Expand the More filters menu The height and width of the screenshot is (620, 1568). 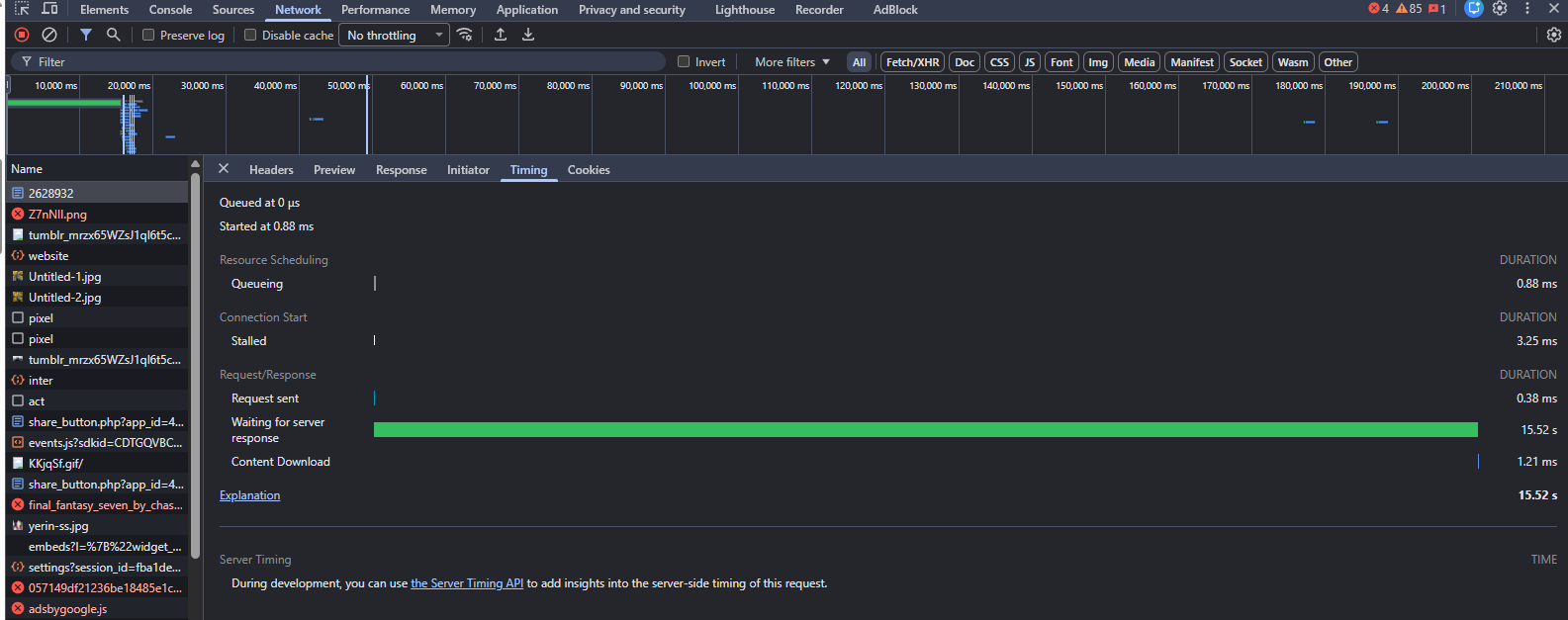pos(791,61)
